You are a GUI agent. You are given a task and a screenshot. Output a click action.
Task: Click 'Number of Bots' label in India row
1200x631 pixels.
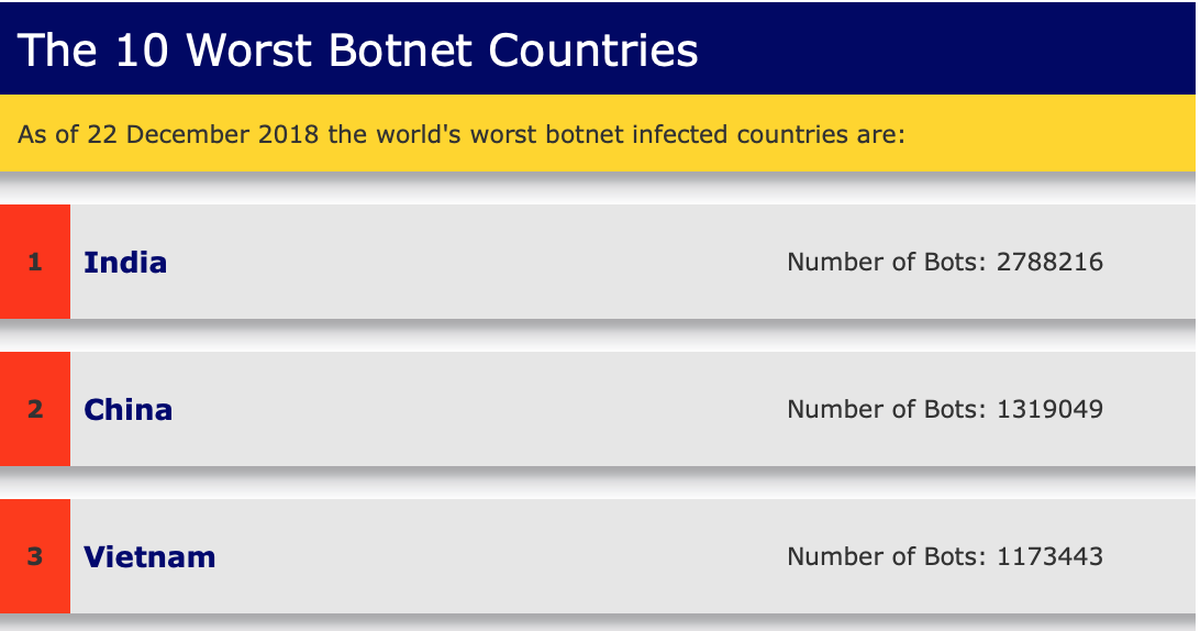point(887,262)
